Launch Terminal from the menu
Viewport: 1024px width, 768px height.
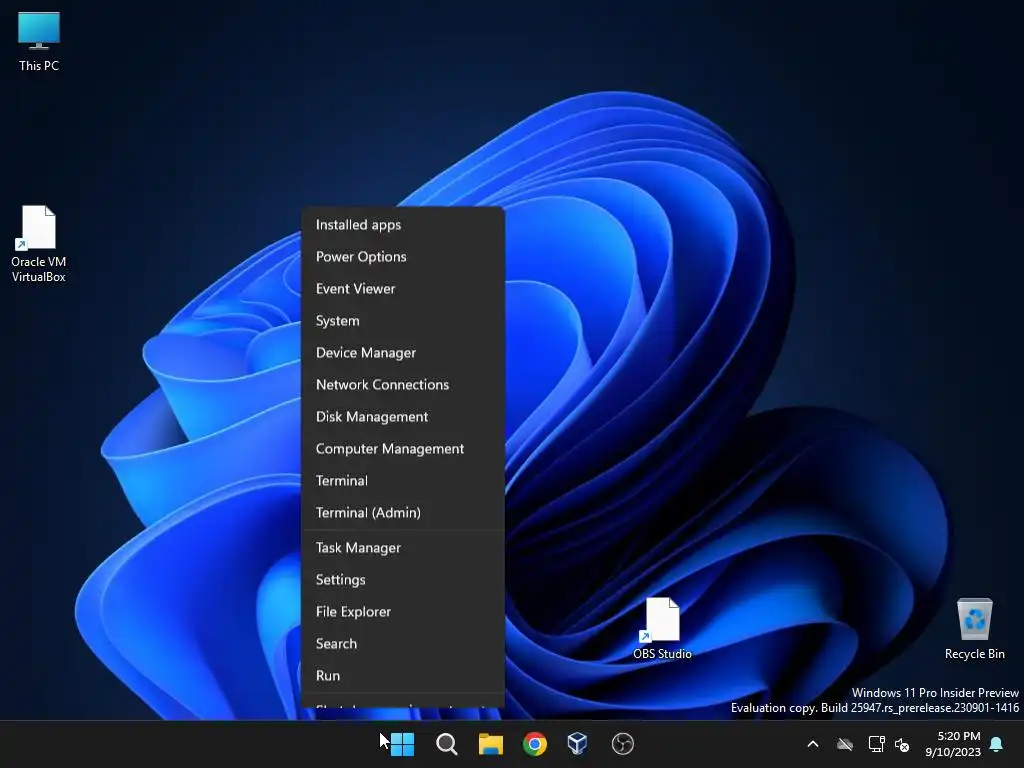pos(403,481)
